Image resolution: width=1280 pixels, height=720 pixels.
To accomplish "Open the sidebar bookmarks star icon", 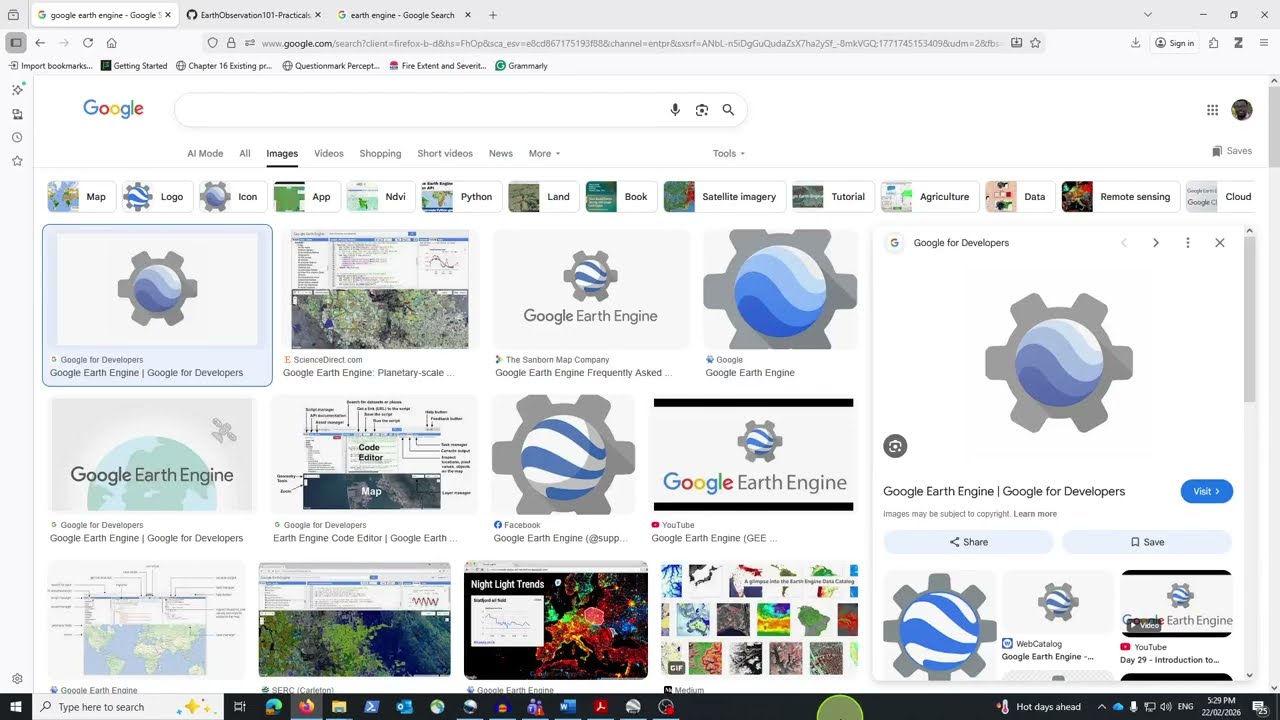I will 17,161.
